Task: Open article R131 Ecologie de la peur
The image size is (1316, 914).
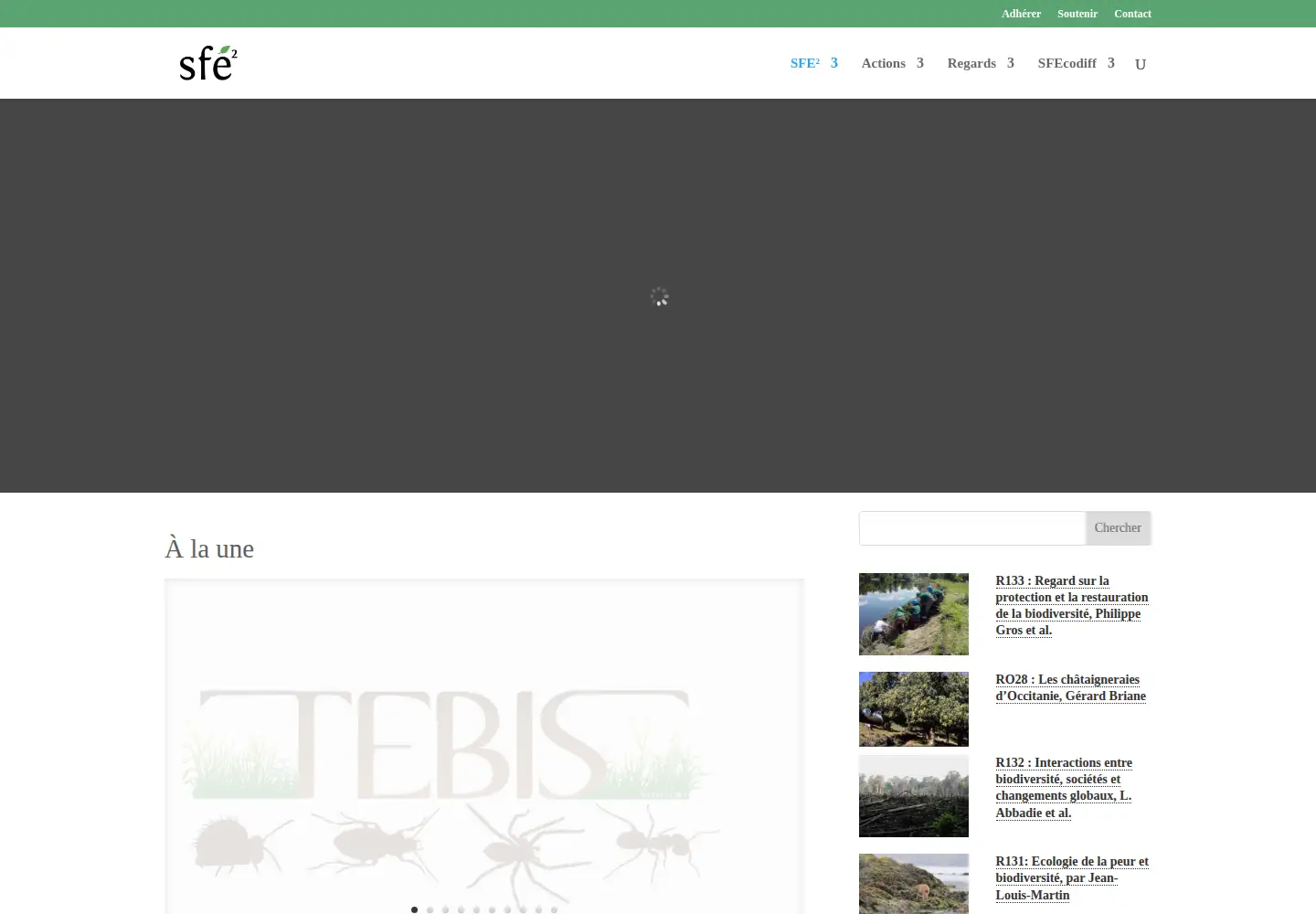Action: tap(1072, 877)
